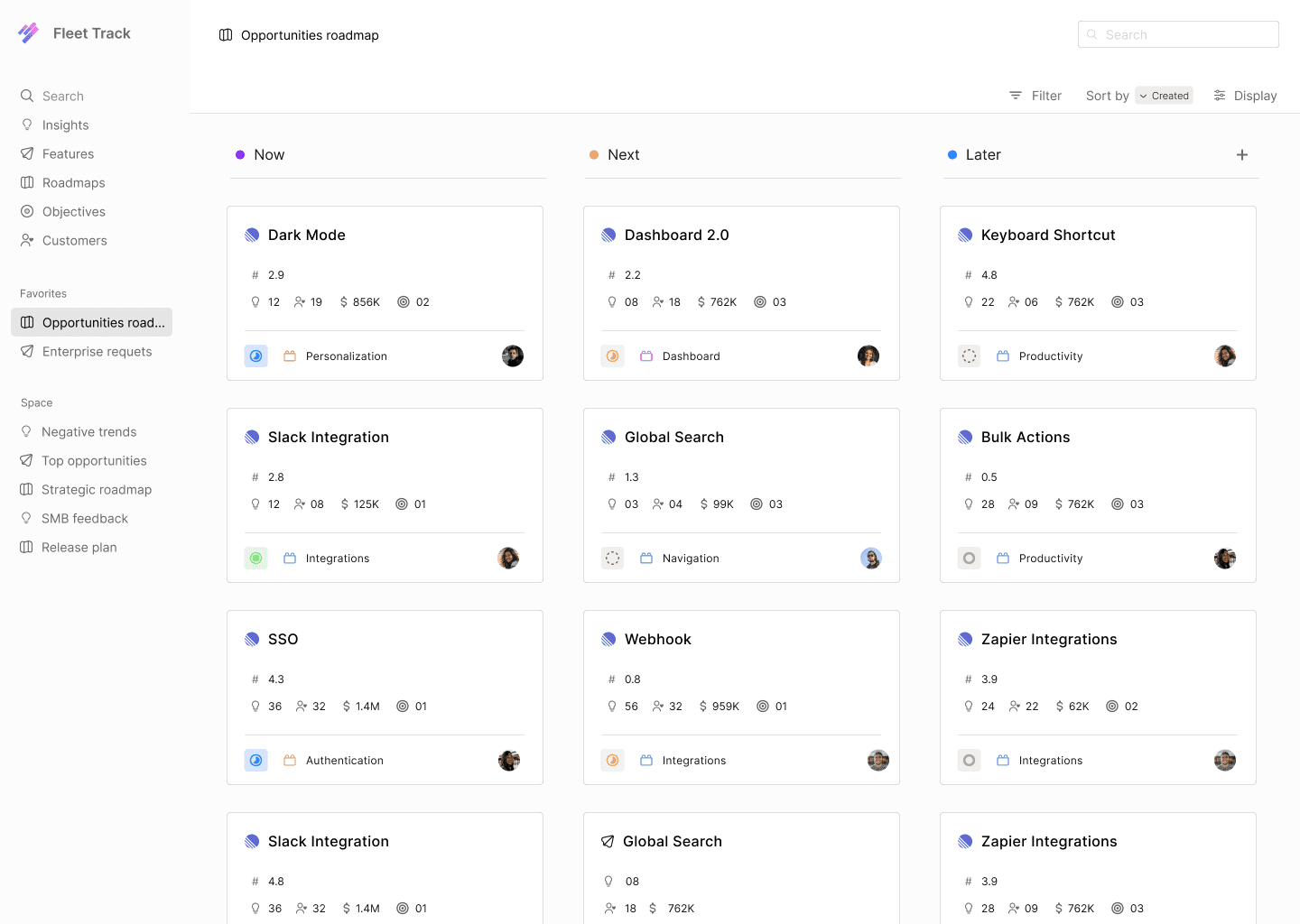Open Insights in the sidebar
The image size is (1300, 924).
coord(55,125)
